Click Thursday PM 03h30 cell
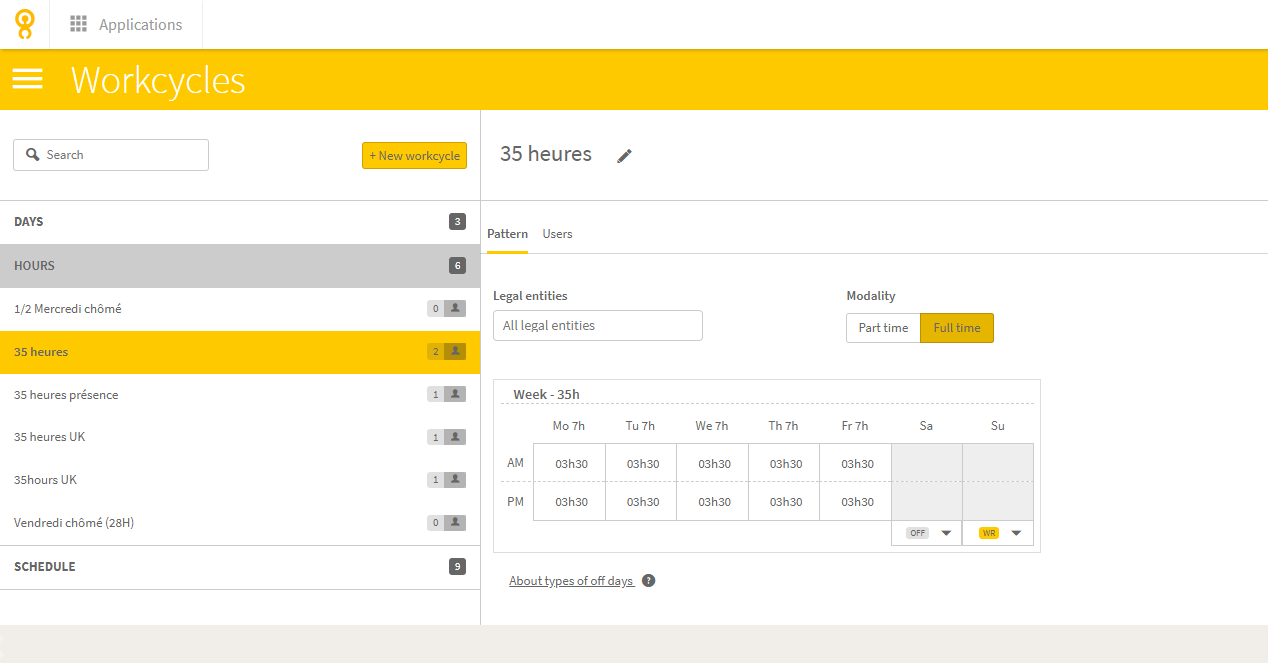Viewport: 1268px width, 663px height. coord(785,501)
